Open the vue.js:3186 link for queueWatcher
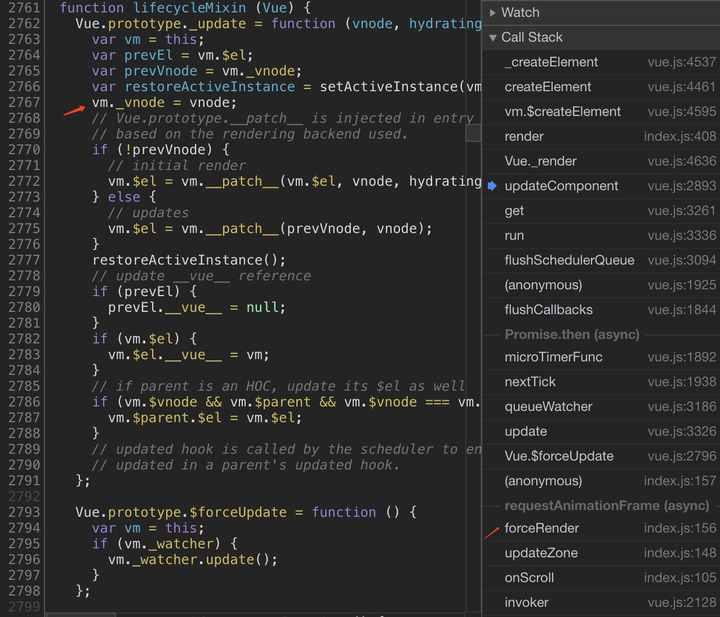The height and width of the screenshot is (617, 720). tap(681, 406)
